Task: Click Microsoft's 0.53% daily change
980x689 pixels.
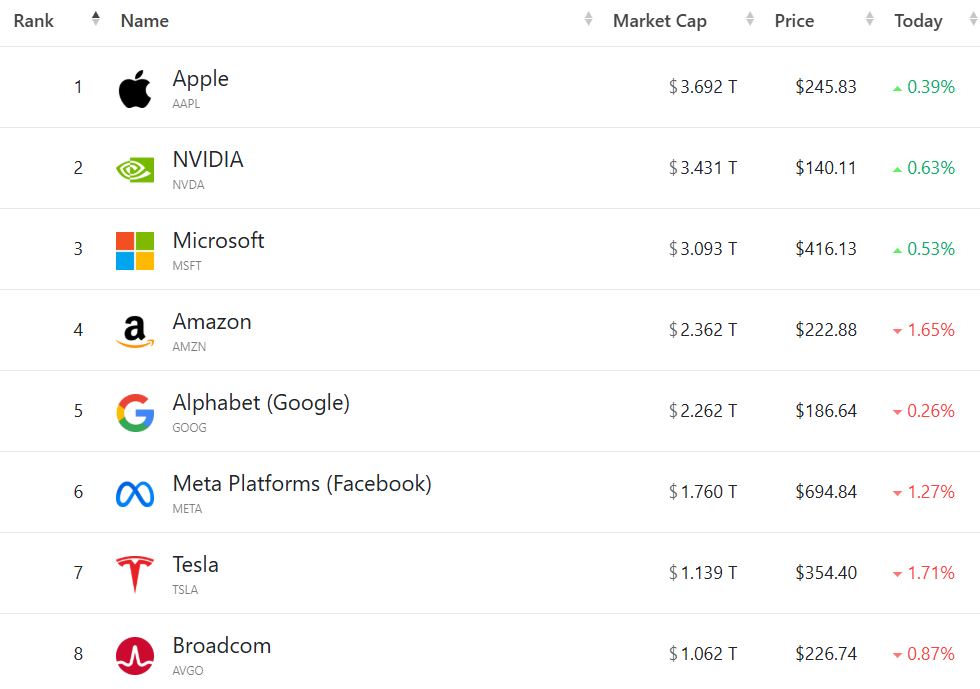Action: click(x=930, y=249)
